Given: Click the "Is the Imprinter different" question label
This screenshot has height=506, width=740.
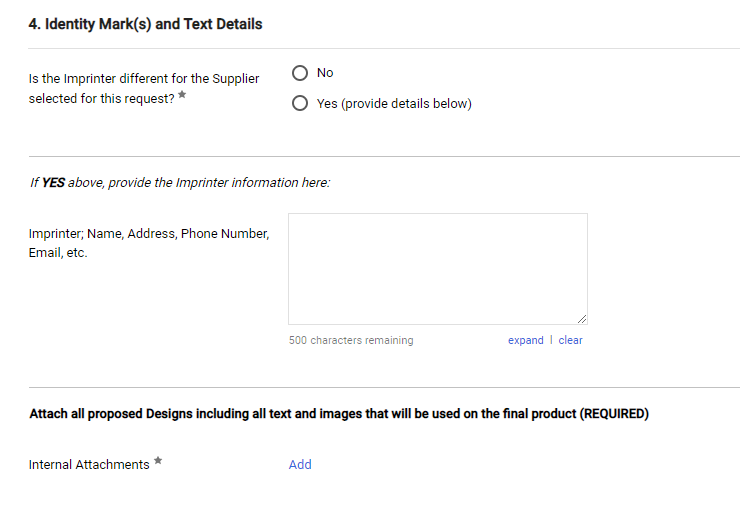Looking at the screenshot, I should tap(143, 79).
